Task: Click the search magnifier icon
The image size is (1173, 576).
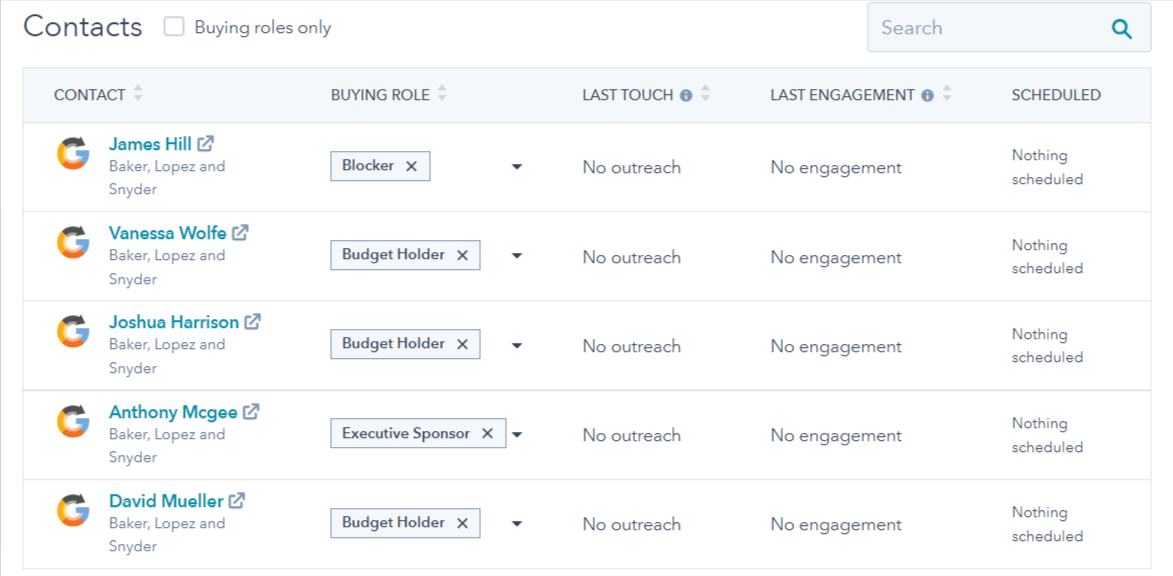Action: 1121,29
